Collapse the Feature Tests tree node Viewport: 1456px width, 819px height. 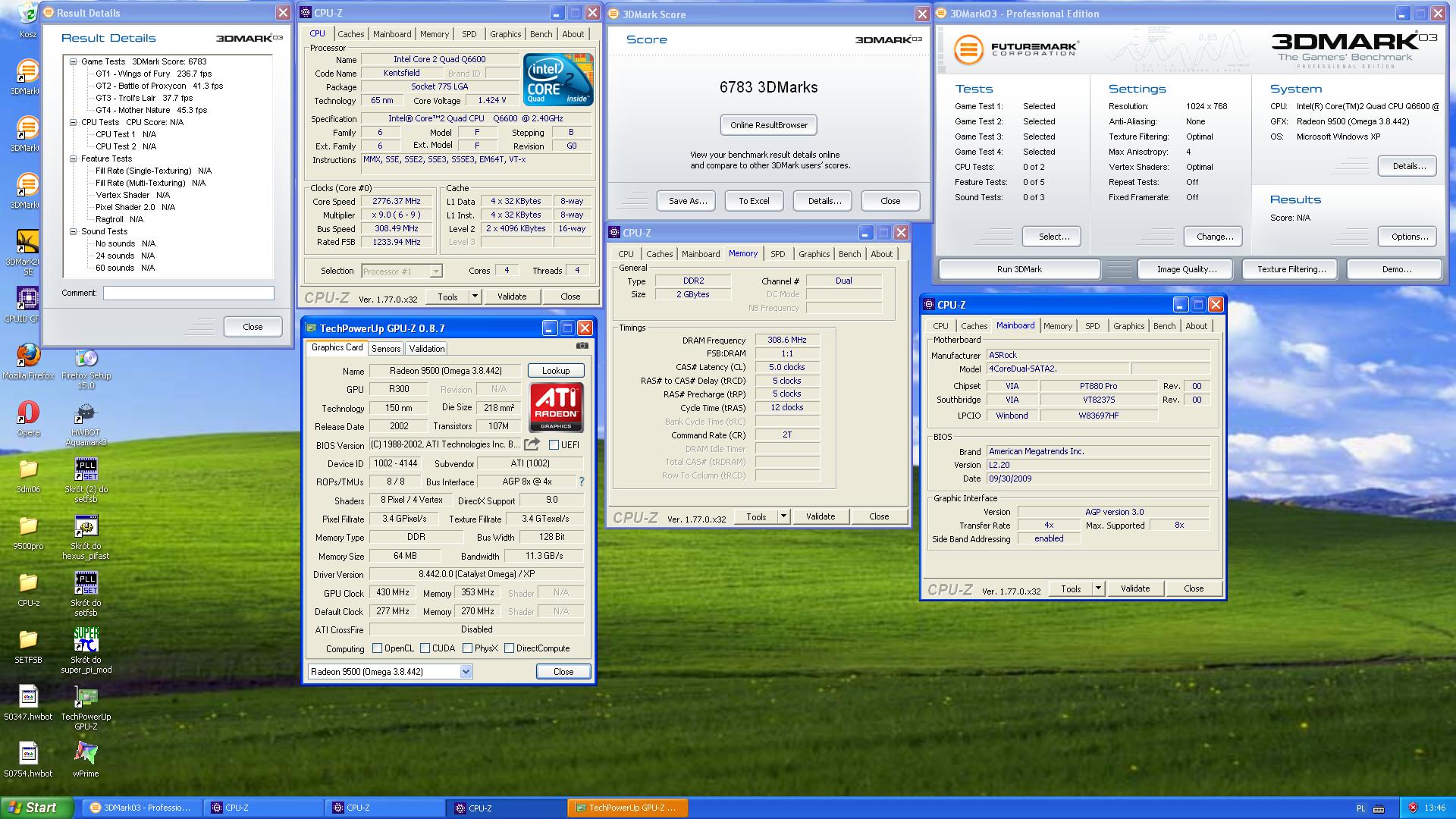[74, 158]
